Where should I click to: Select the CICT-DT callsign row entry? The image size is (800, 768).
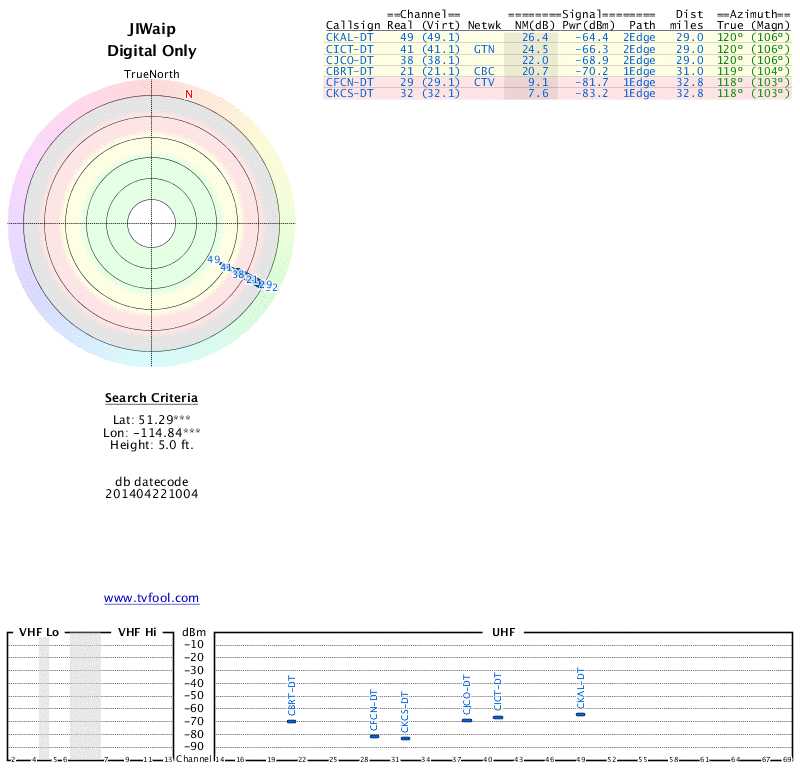tap(349, 48)
